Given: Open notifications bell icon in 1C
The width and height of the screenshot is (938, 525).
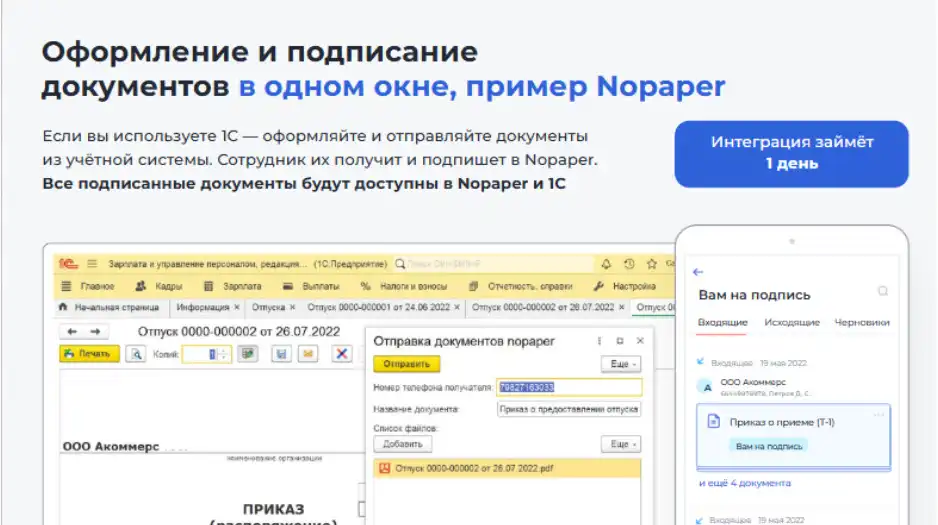Looking at the screenshot, I should coord(606,264).
